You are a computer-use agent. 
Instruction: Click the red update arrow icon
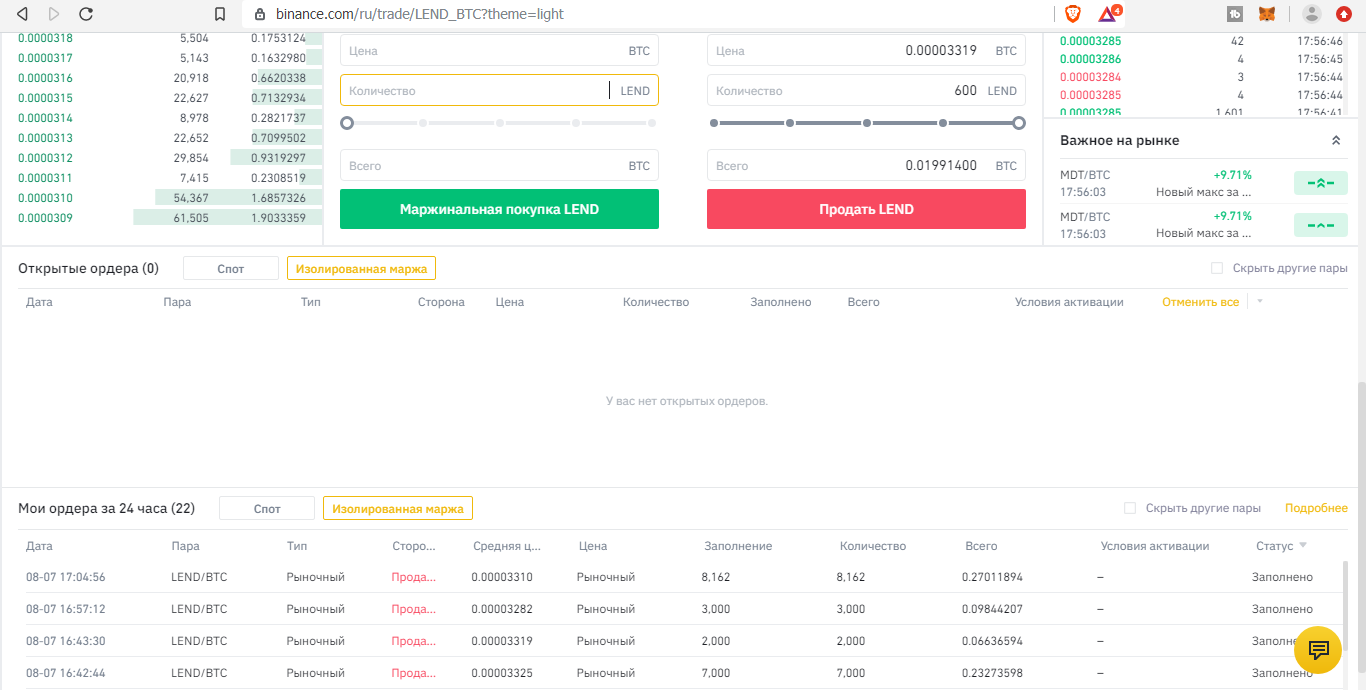pyautogui.click(x=1344, y=14)
